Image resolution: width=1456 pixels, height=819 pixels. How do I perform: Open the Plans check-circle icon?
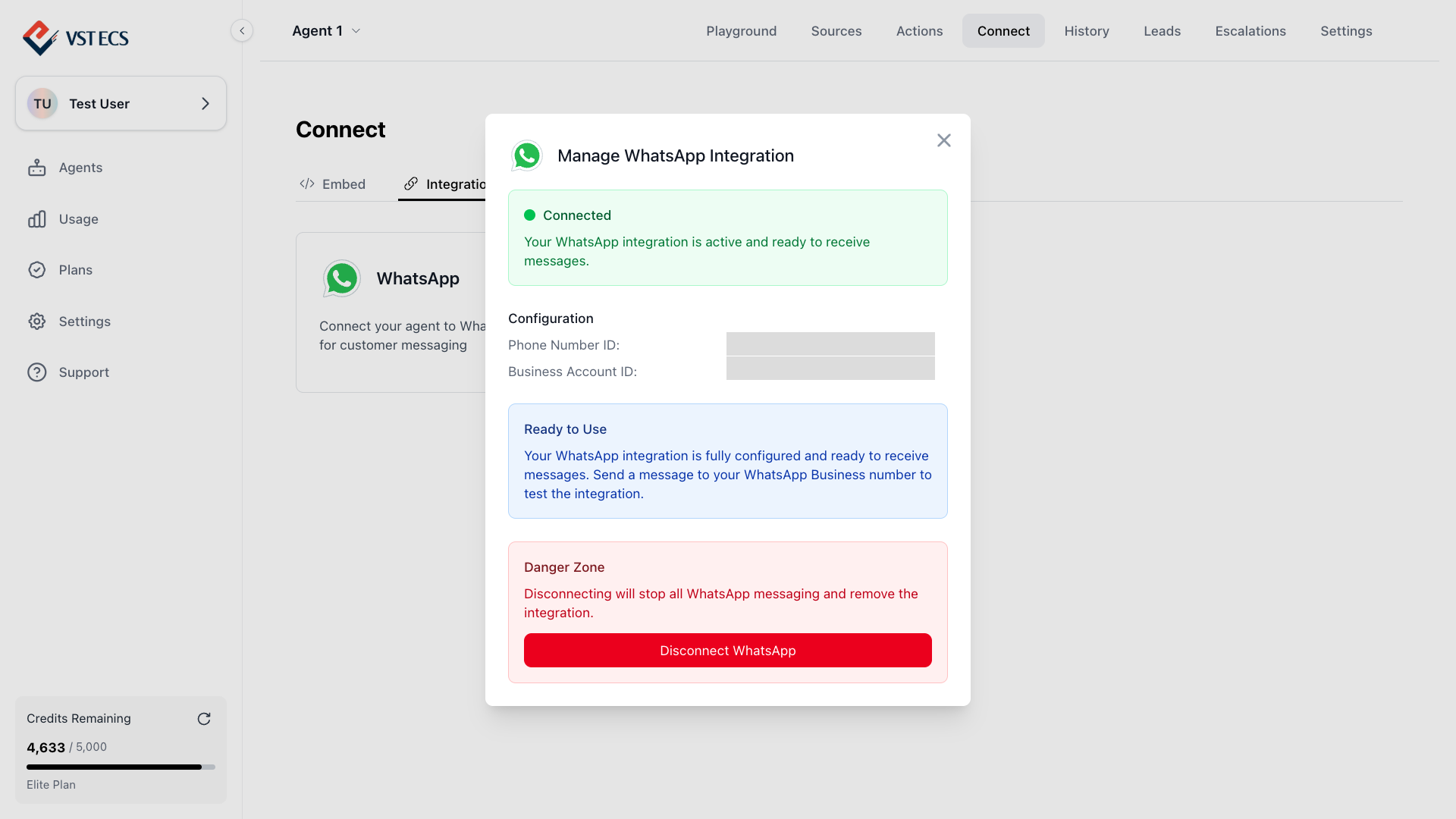click(x=37, y=270)
